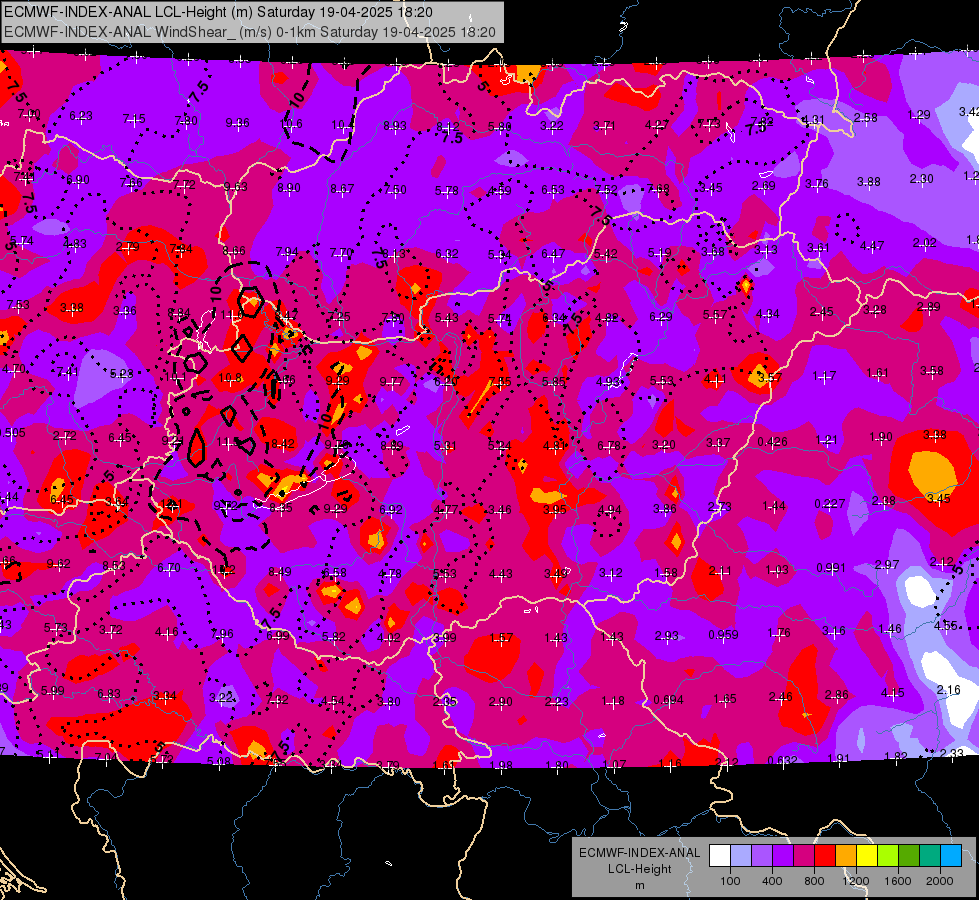This screenshot has width=979, height=900.
Task: Click the 6.23 shear value
Action: point(81,116)
